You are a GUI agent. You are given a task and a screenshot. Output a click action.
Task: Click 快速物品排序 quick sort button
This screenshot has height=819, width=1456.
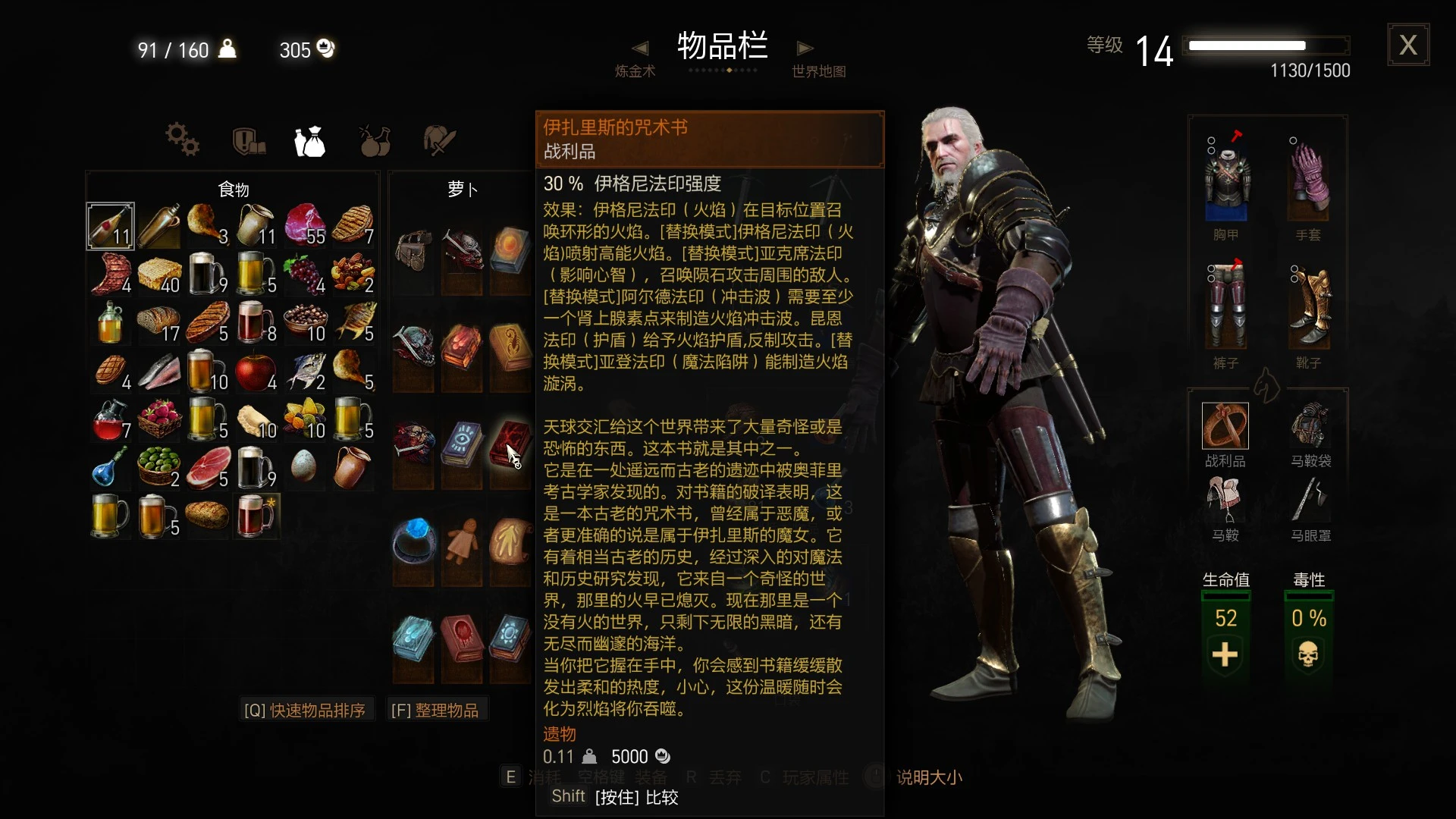(305, 711)
